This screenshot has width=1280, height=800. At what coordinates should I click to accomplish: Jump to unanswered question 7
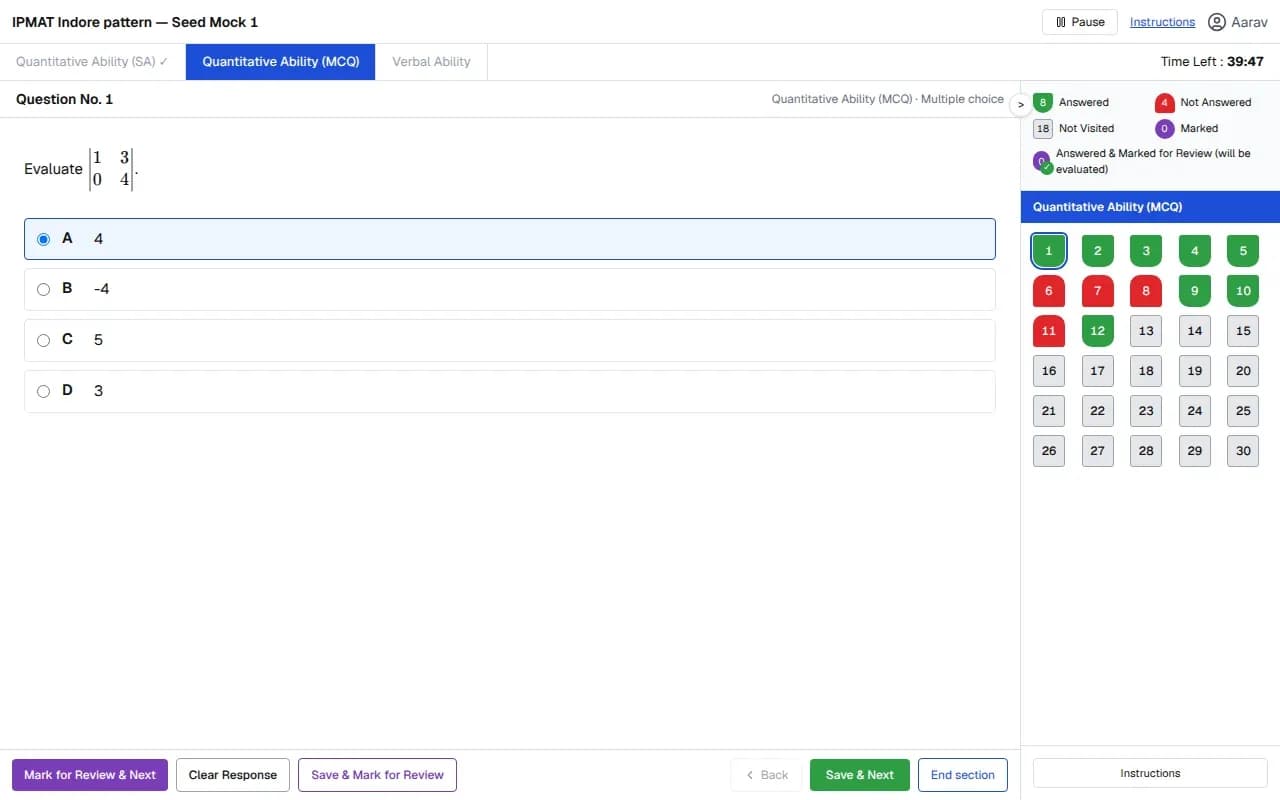(x=1097, y=291)
